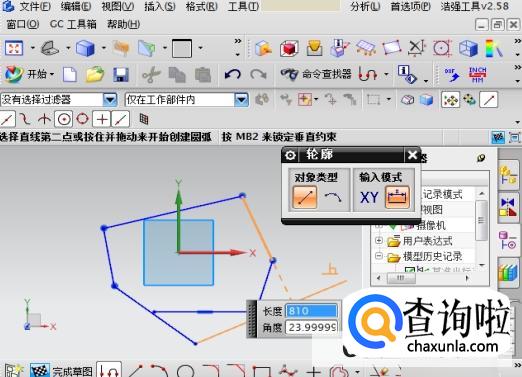522x377 pixels.
Task: Click the navigator vertical scrollbar thumb
Action: [x=481, y=220]
